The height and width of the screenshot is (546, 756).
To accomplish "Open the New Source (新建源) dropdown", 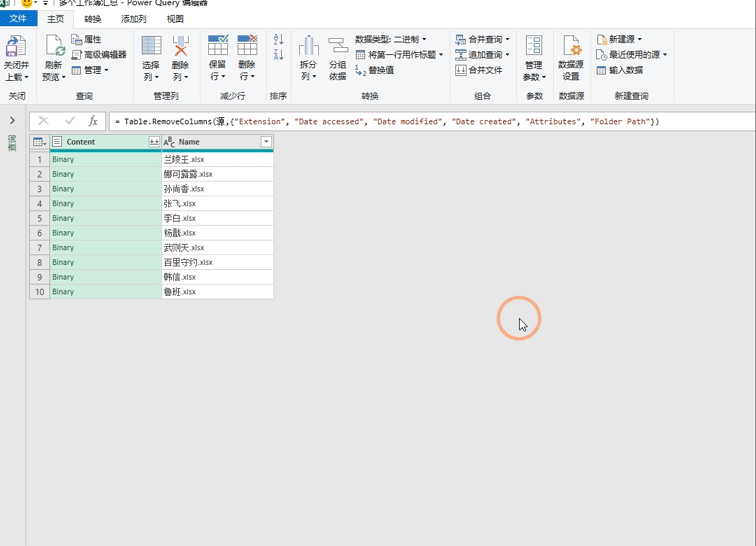I will click(x=619, y=39).
